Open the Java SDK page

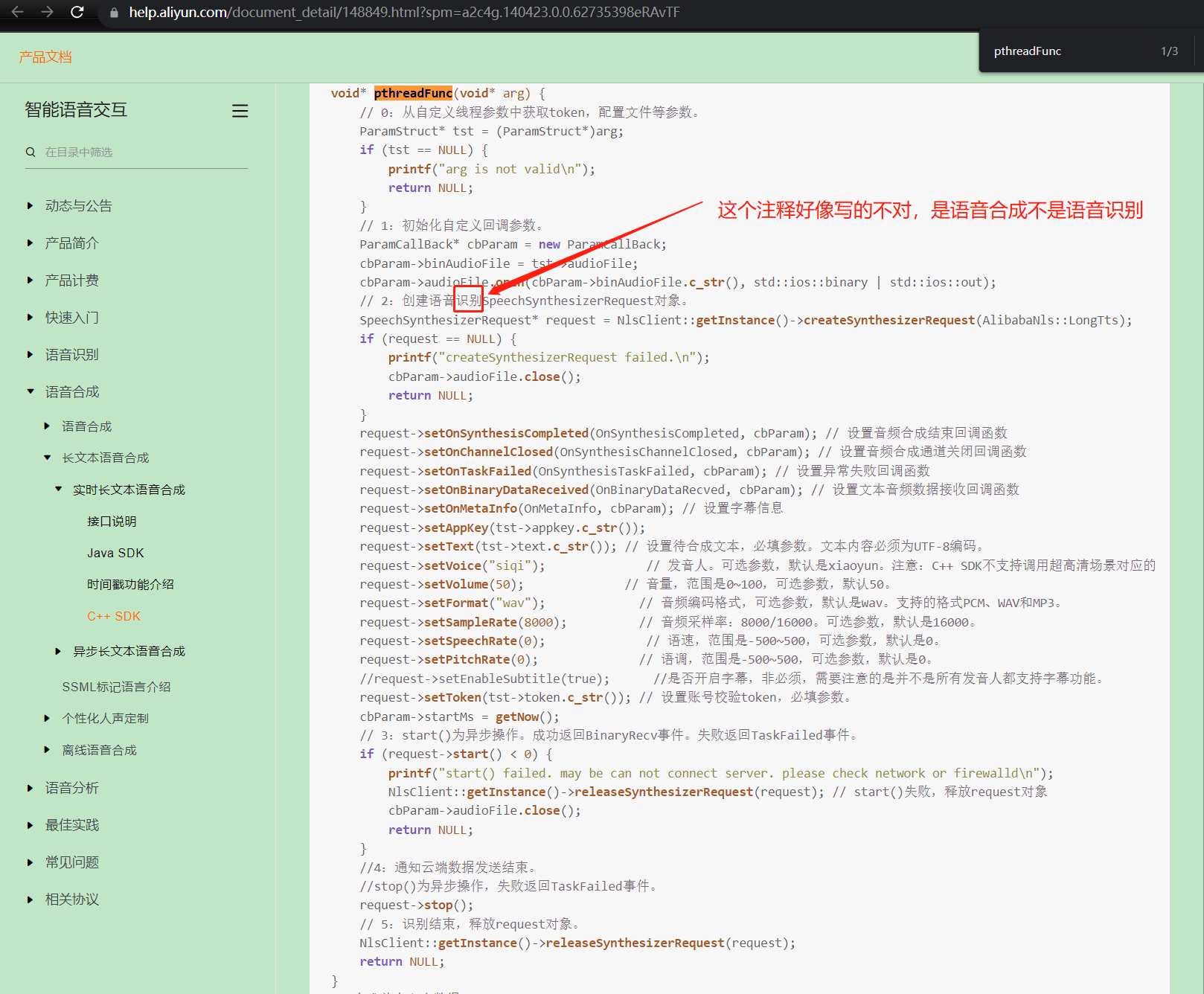tap(115, 553)
